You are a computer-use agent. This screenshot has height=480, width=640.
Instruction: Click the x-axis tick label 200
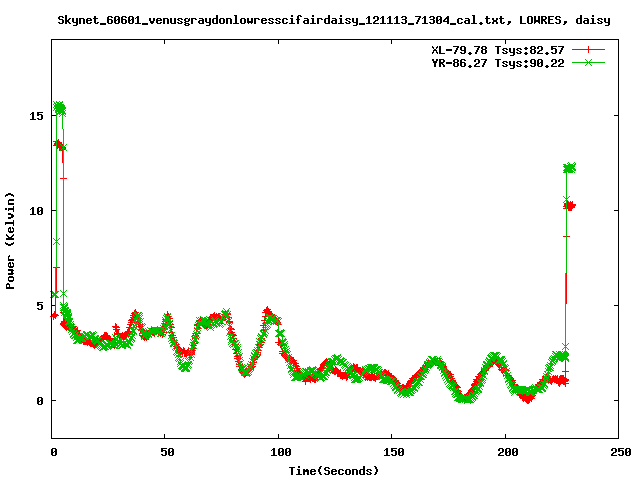pos(507,452)
